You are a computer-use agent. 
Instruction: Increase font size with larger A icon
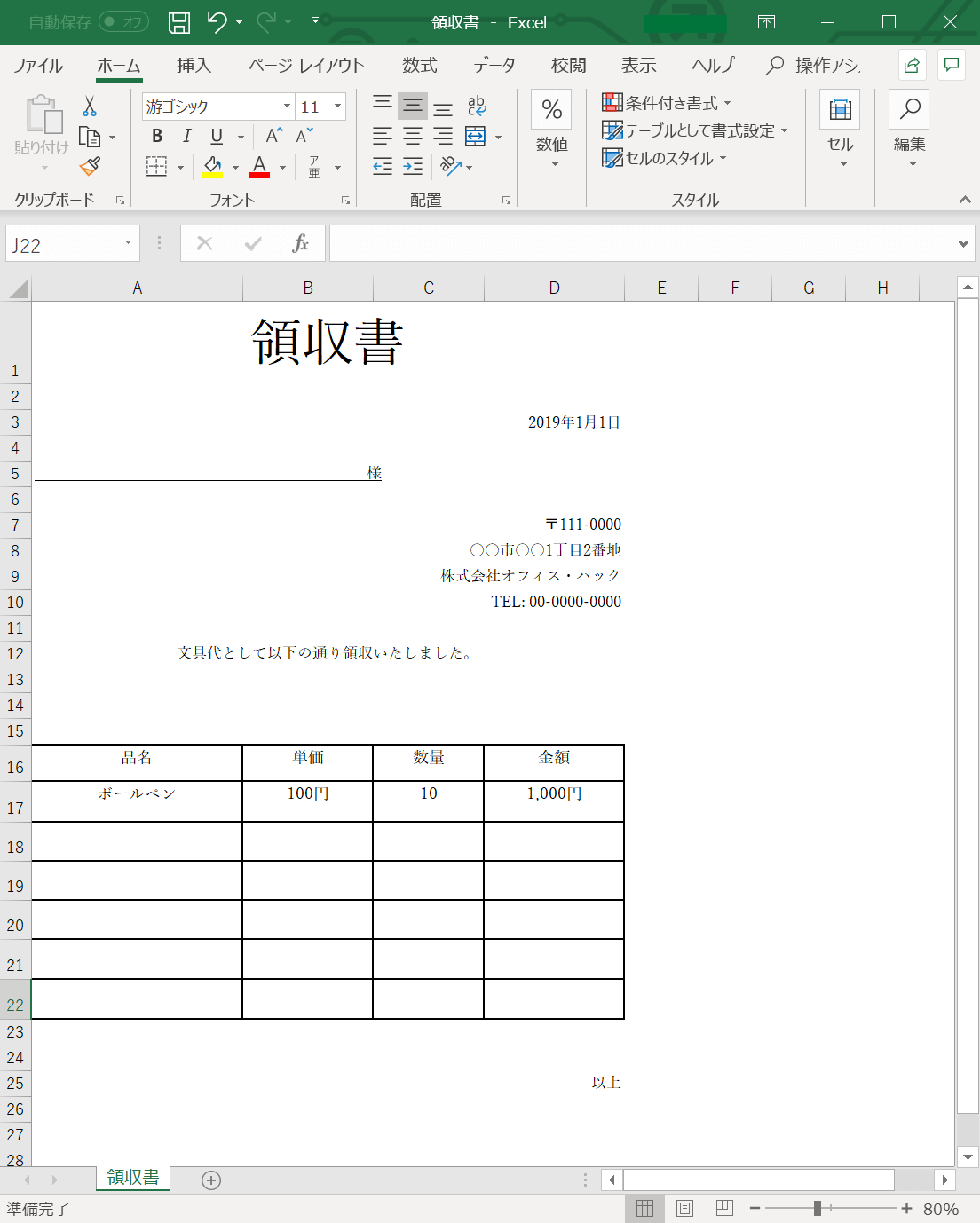coord(274,136)
